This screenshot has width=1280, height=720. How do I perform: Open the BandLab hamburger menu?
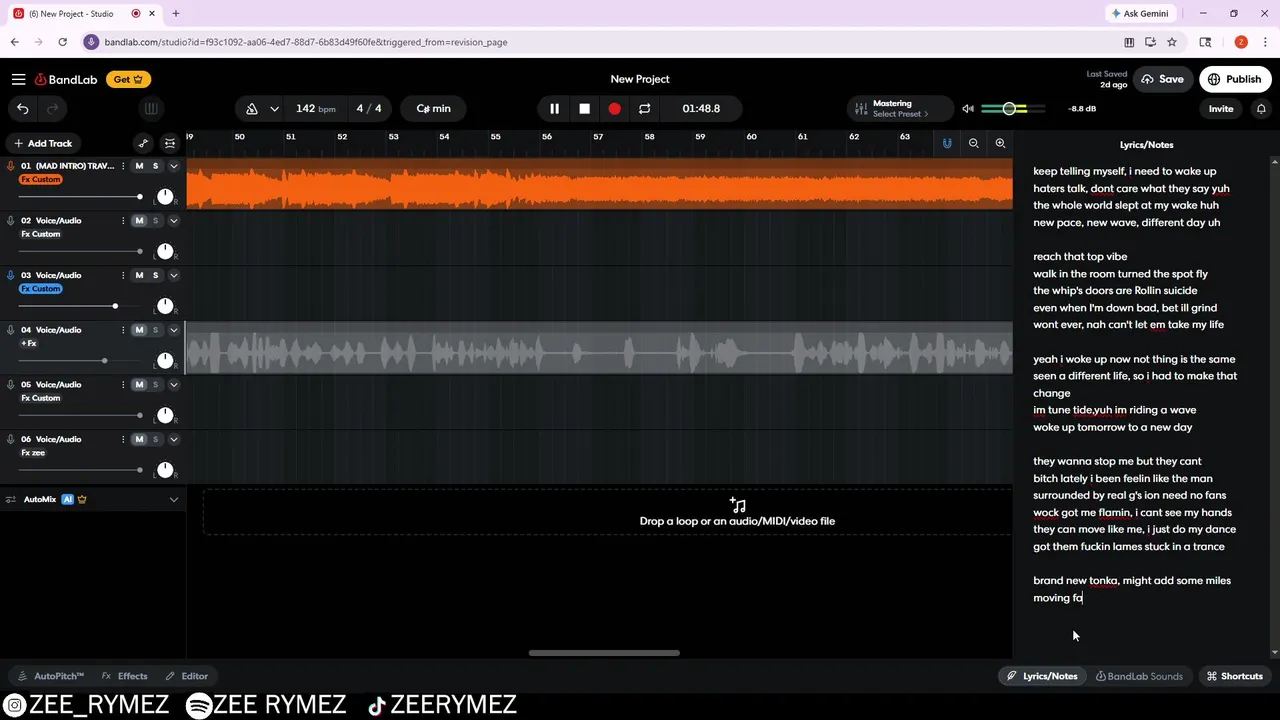point(18,79)
